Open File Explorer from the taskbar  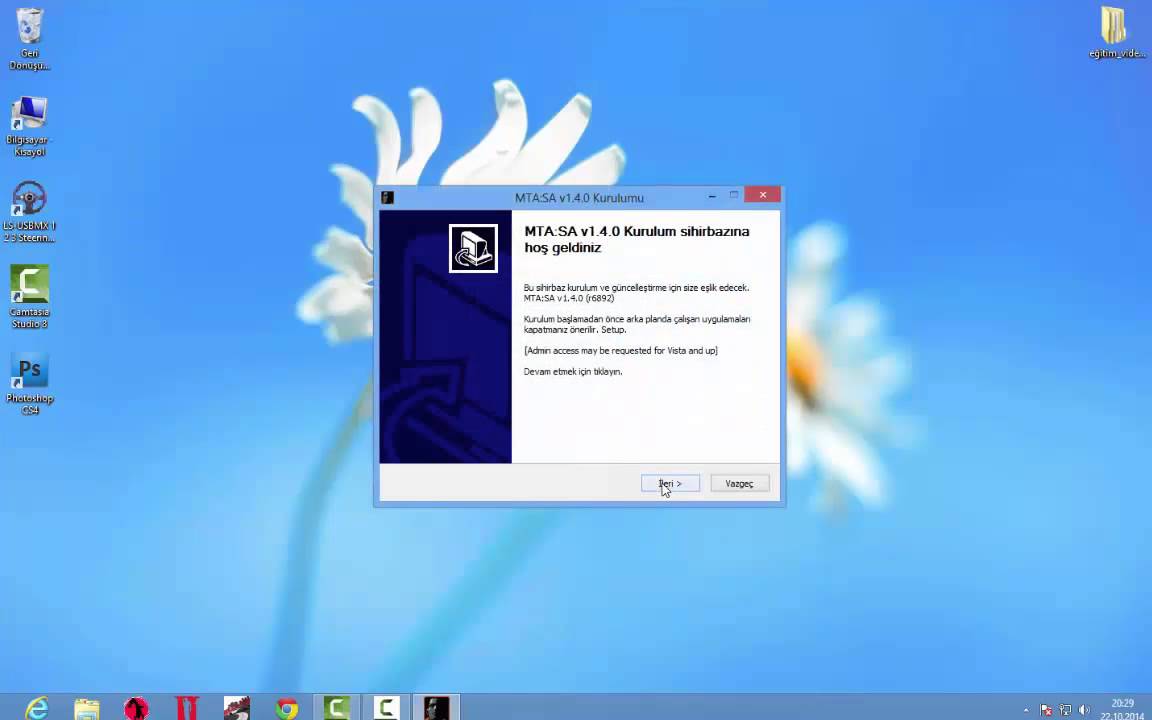click(x=87, y=708)
